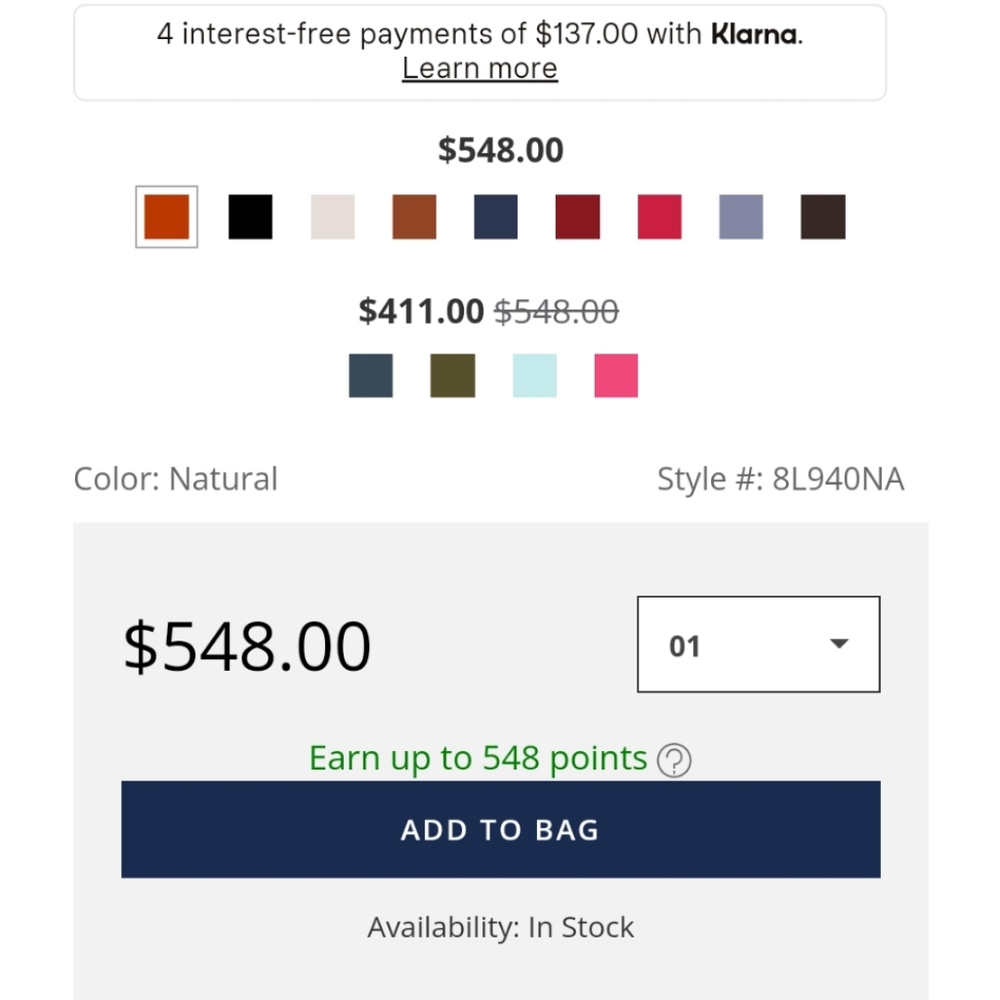Select the sale olive green swatch
The width and height of the screenshot is (1000, 1000).
(x=453, y=376)
